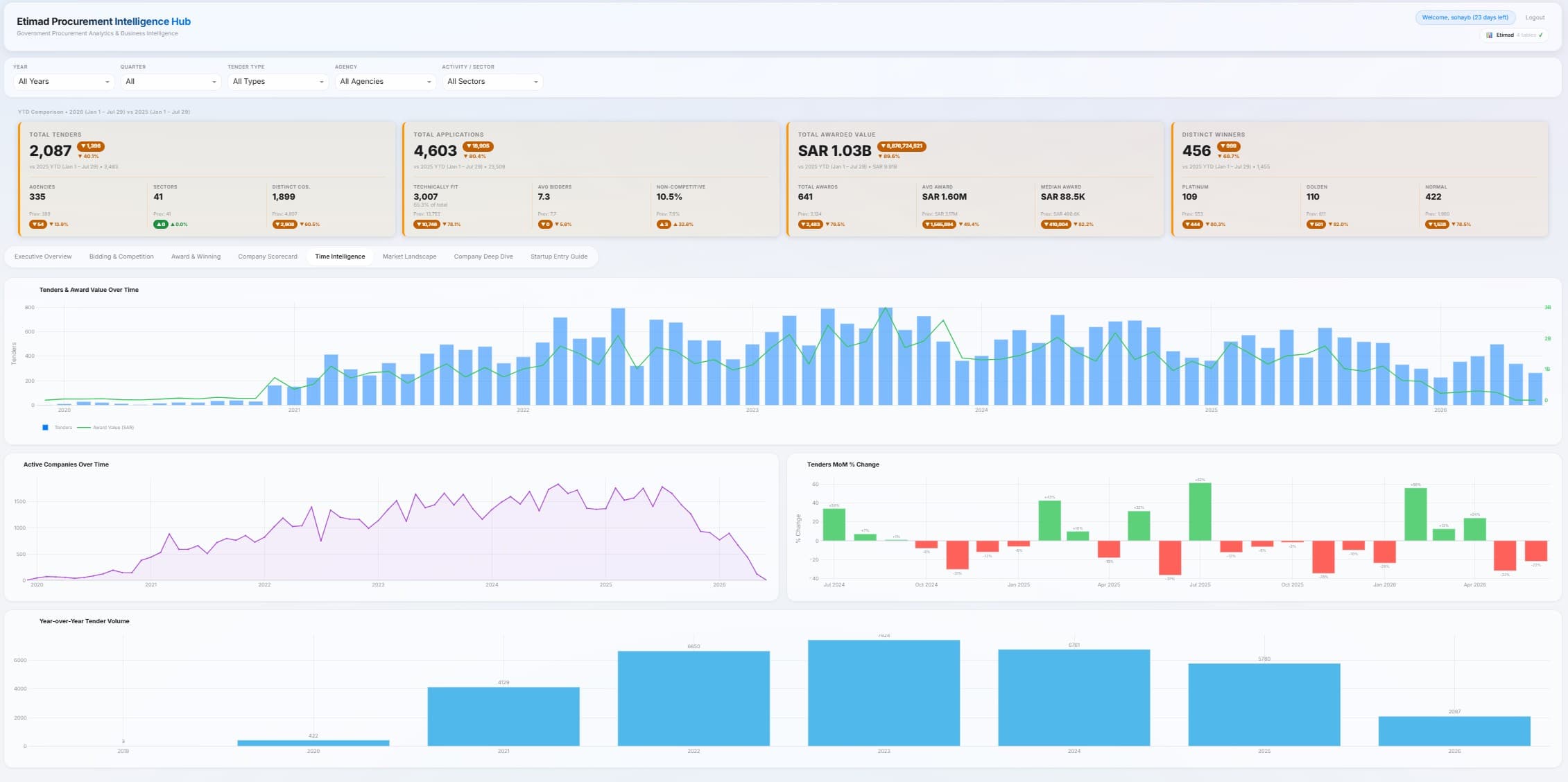The height and width of the screenshot is (782, 1568).
Task: Click the Avg Bidders value 7.3
Action: click(544, 197)
